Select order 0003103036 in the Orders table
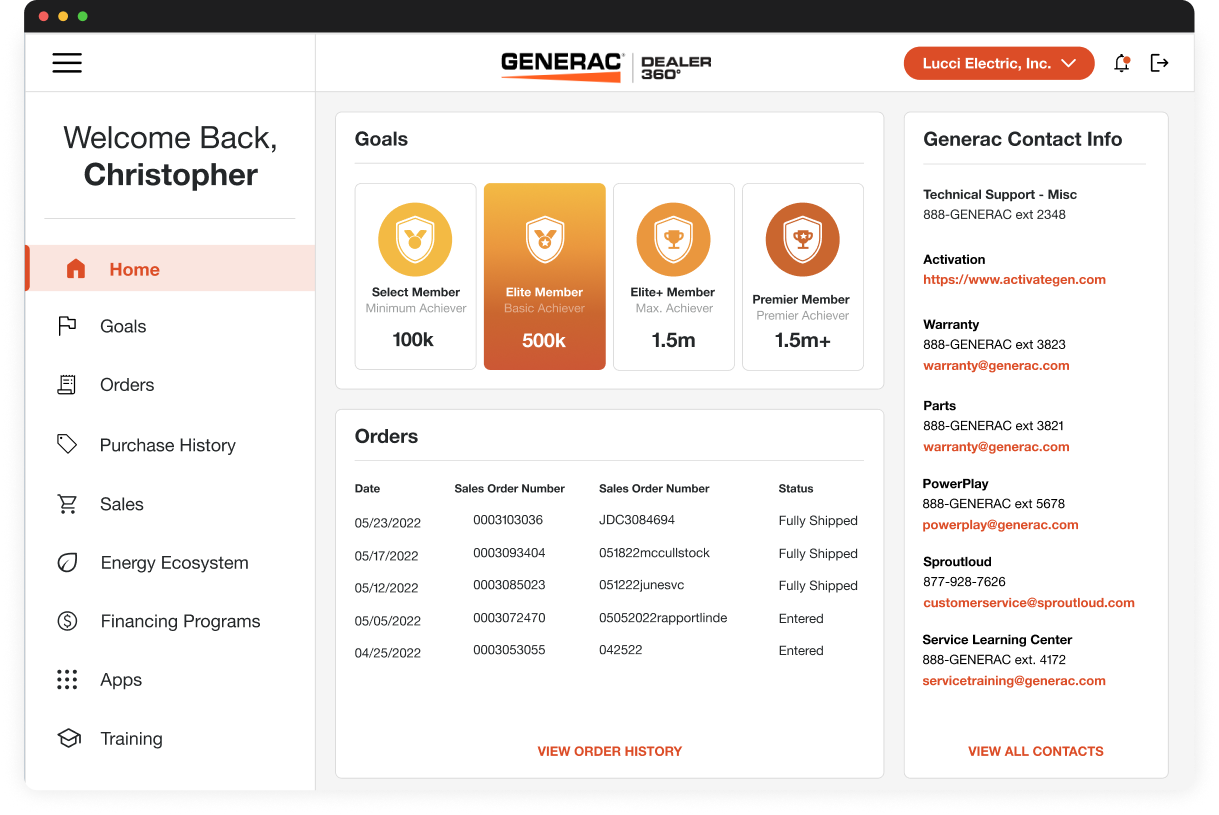Image resolution: width=1219 pixels, height=815 pixels. coord(510,521)
